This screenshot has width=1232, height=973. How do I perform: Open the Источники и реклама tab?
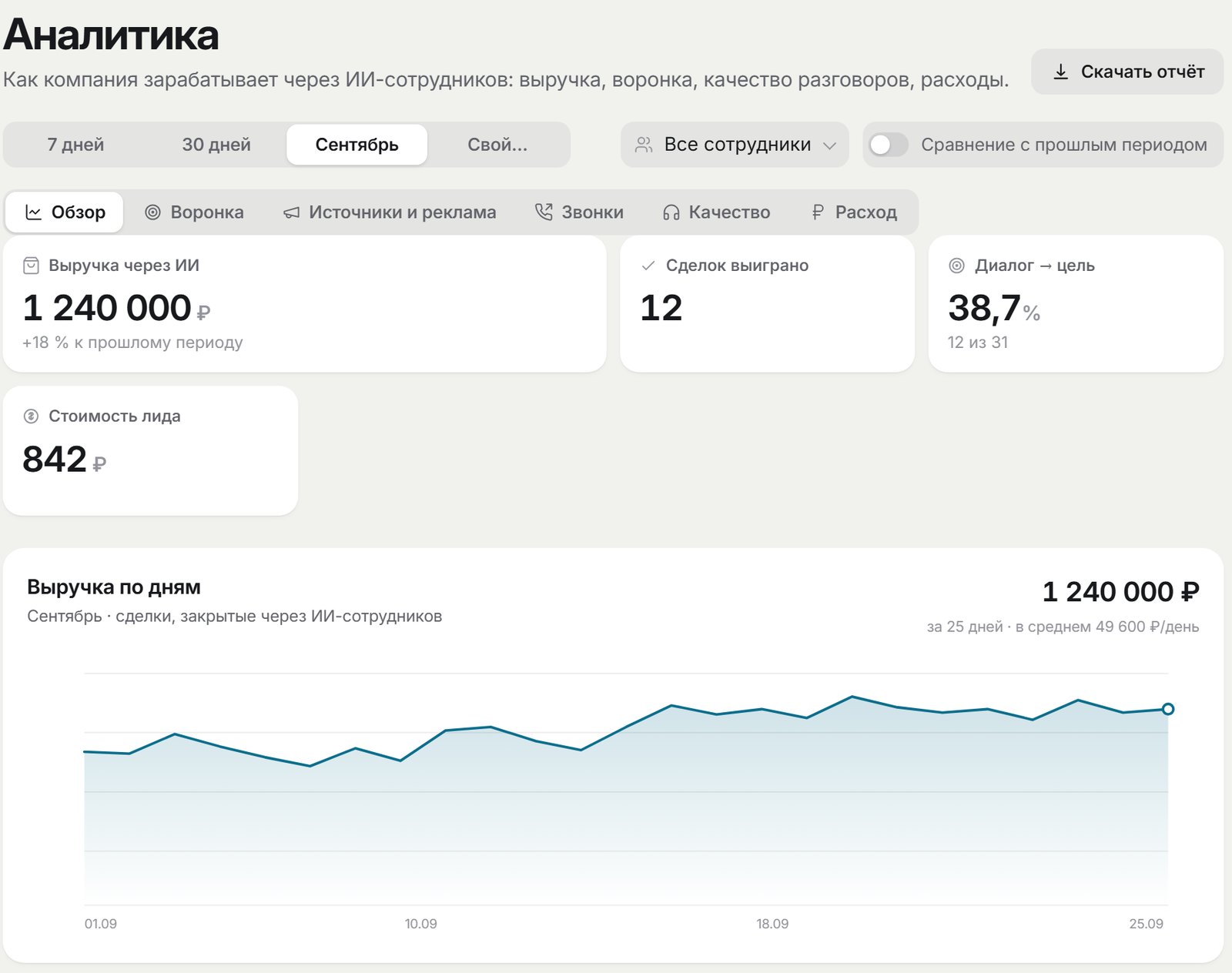(x=390, y=212)
